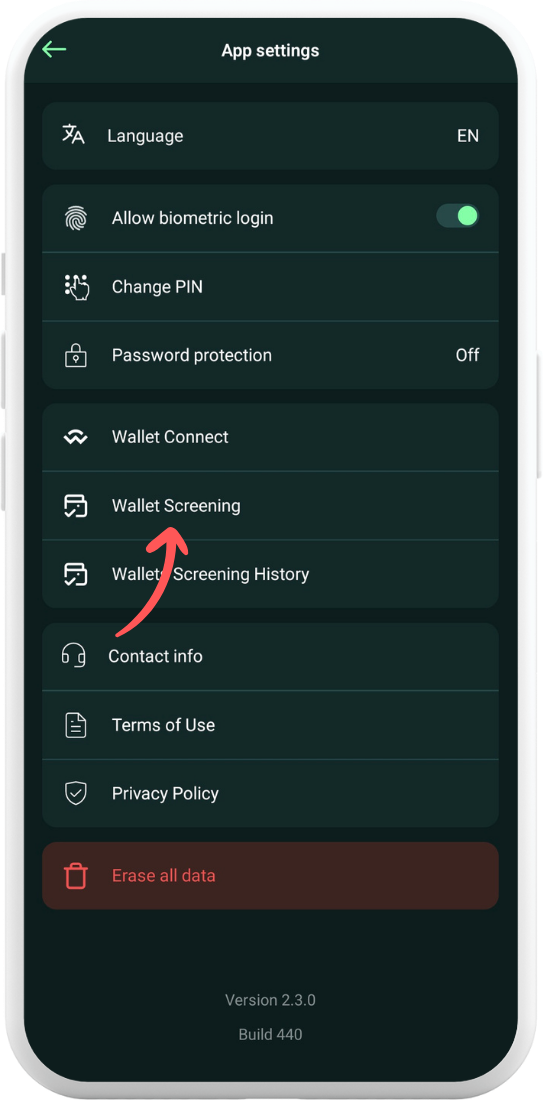Click the Terms of Use document icon
Image resolution: width=543 pixels, height=1100 pixels.
point(76,725)
